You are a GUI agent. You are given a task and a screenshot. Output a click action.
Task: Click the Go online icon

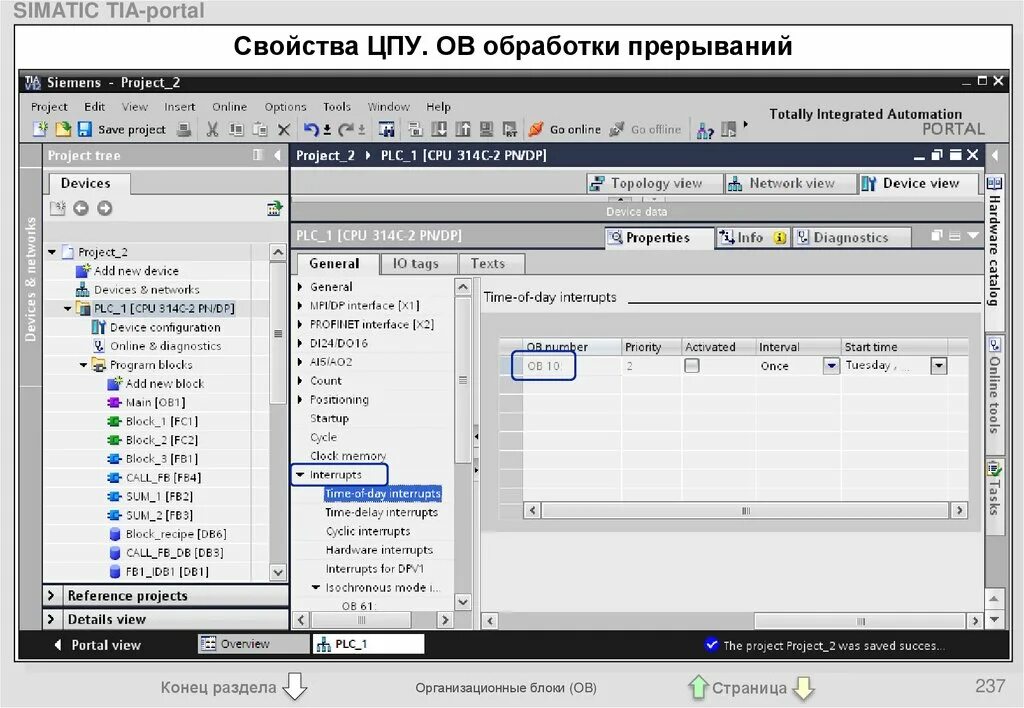click(536, 129)
